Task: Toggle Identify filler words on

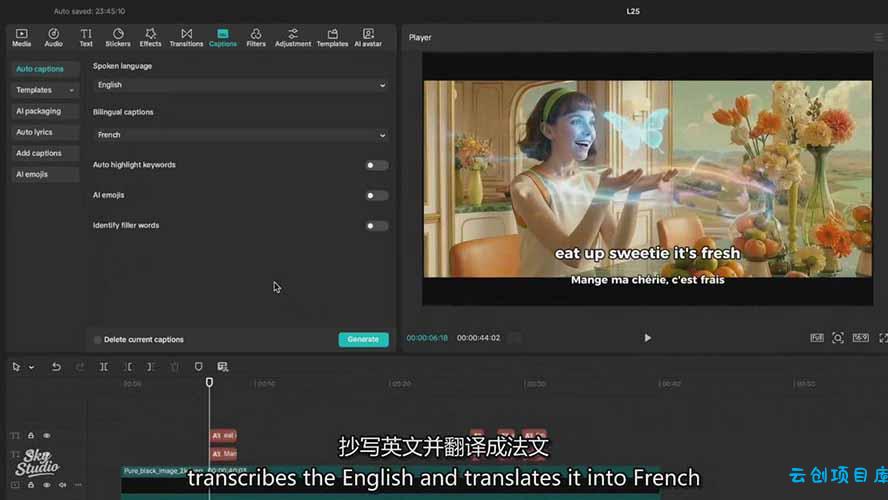Action: tap(376, 226)
